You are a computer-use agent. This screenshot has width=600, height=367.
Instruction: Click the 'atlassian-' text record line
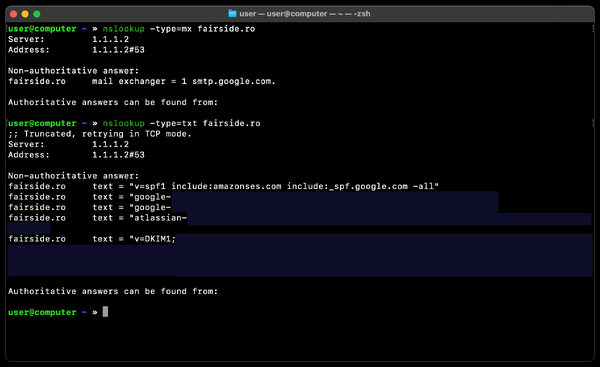pos(98,218)
